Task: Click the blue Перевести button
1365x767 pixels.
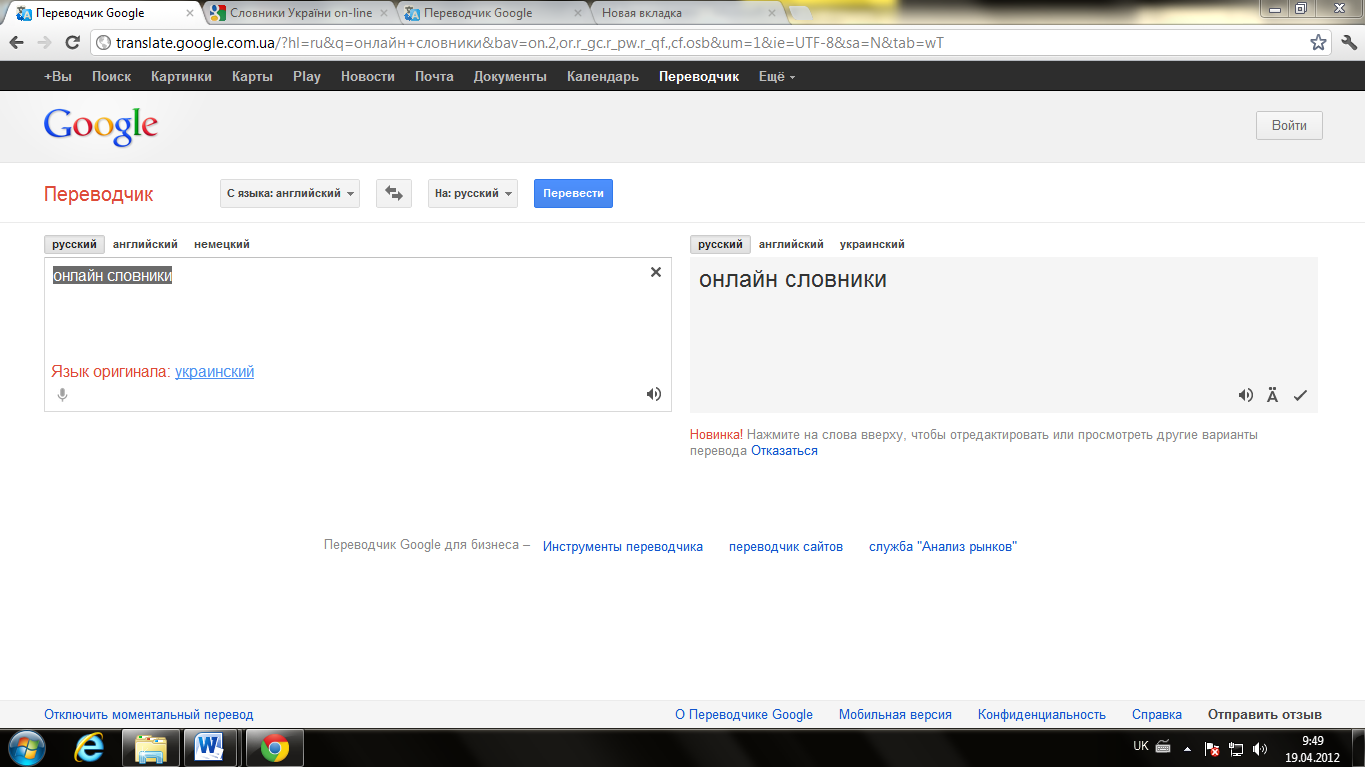Action: coord(573,193)
